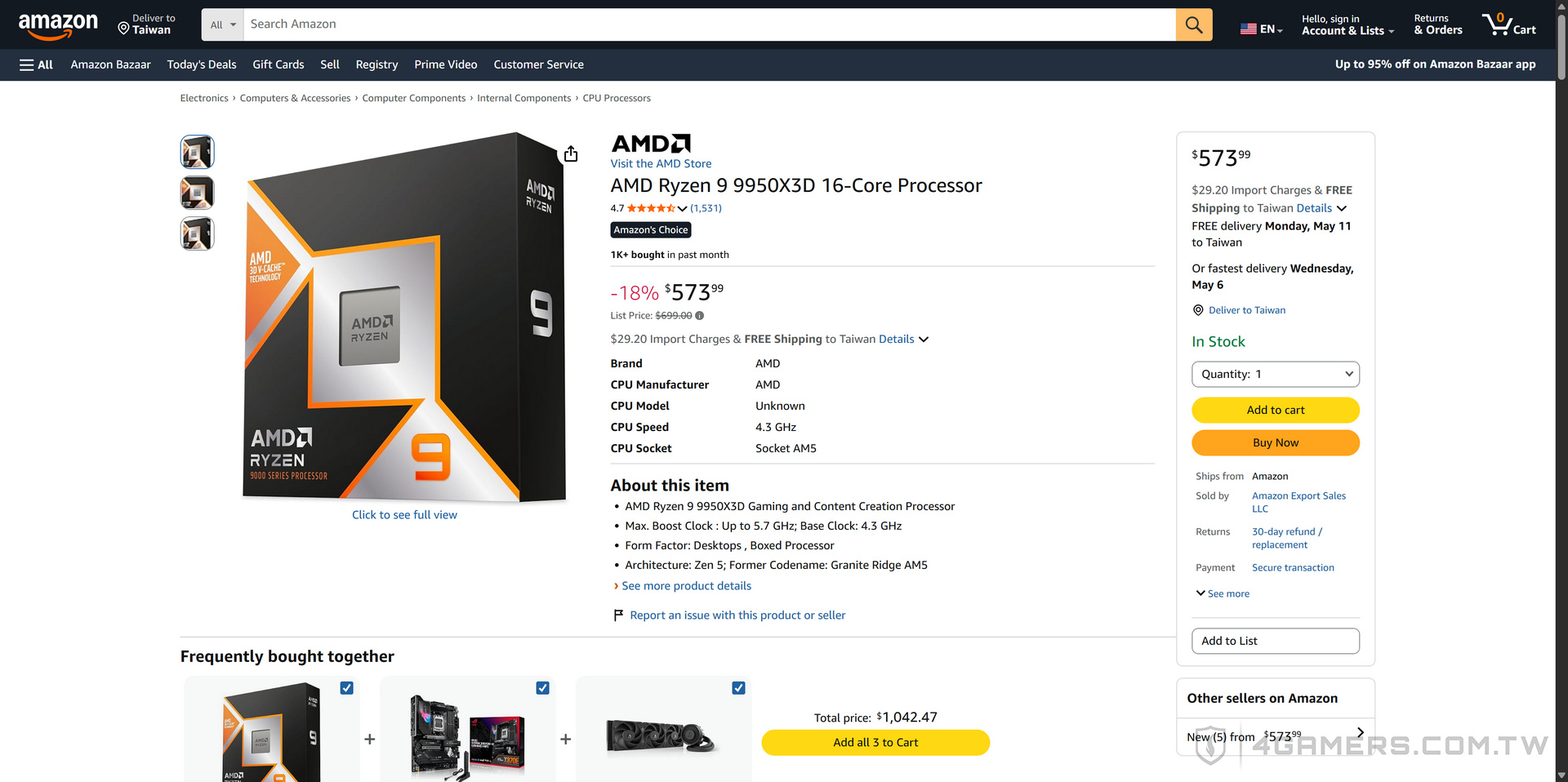
Task: Click the Deliver to Taiwan location pin icon
Action: (1197, 310)
